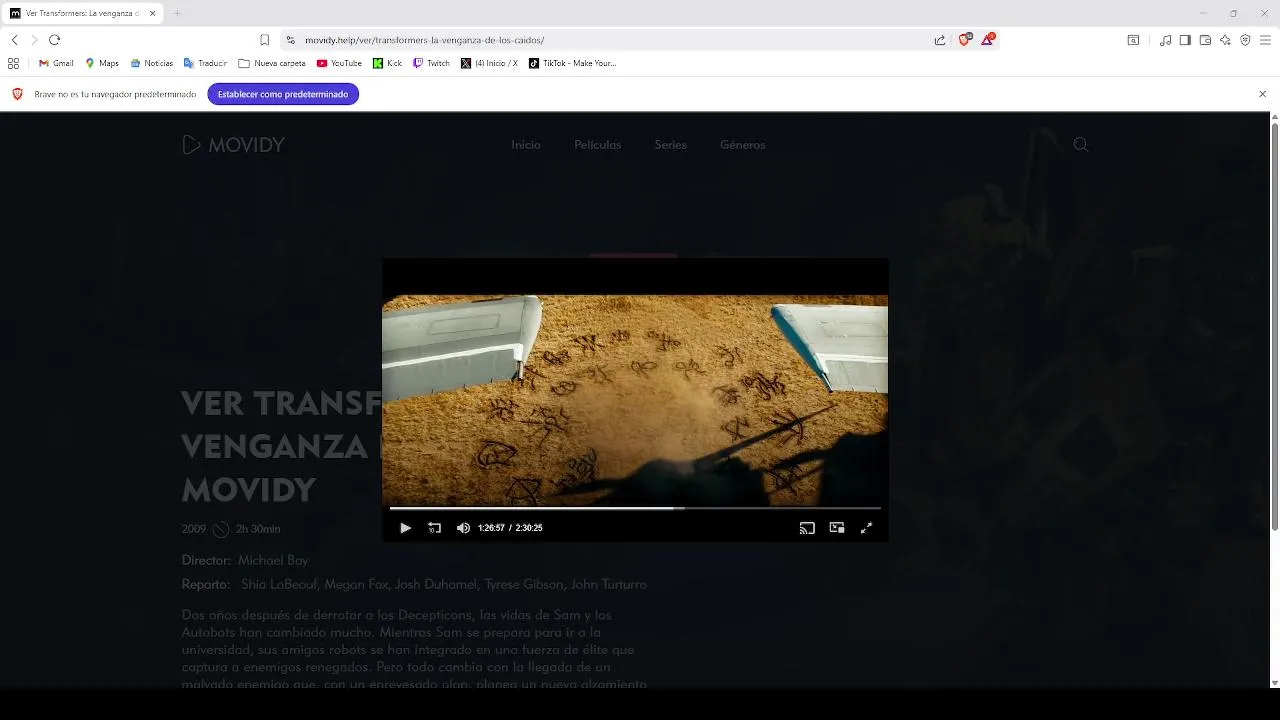1280x720 pixels.
Task: Open Traducir bookmark
Action: point(205,63)
